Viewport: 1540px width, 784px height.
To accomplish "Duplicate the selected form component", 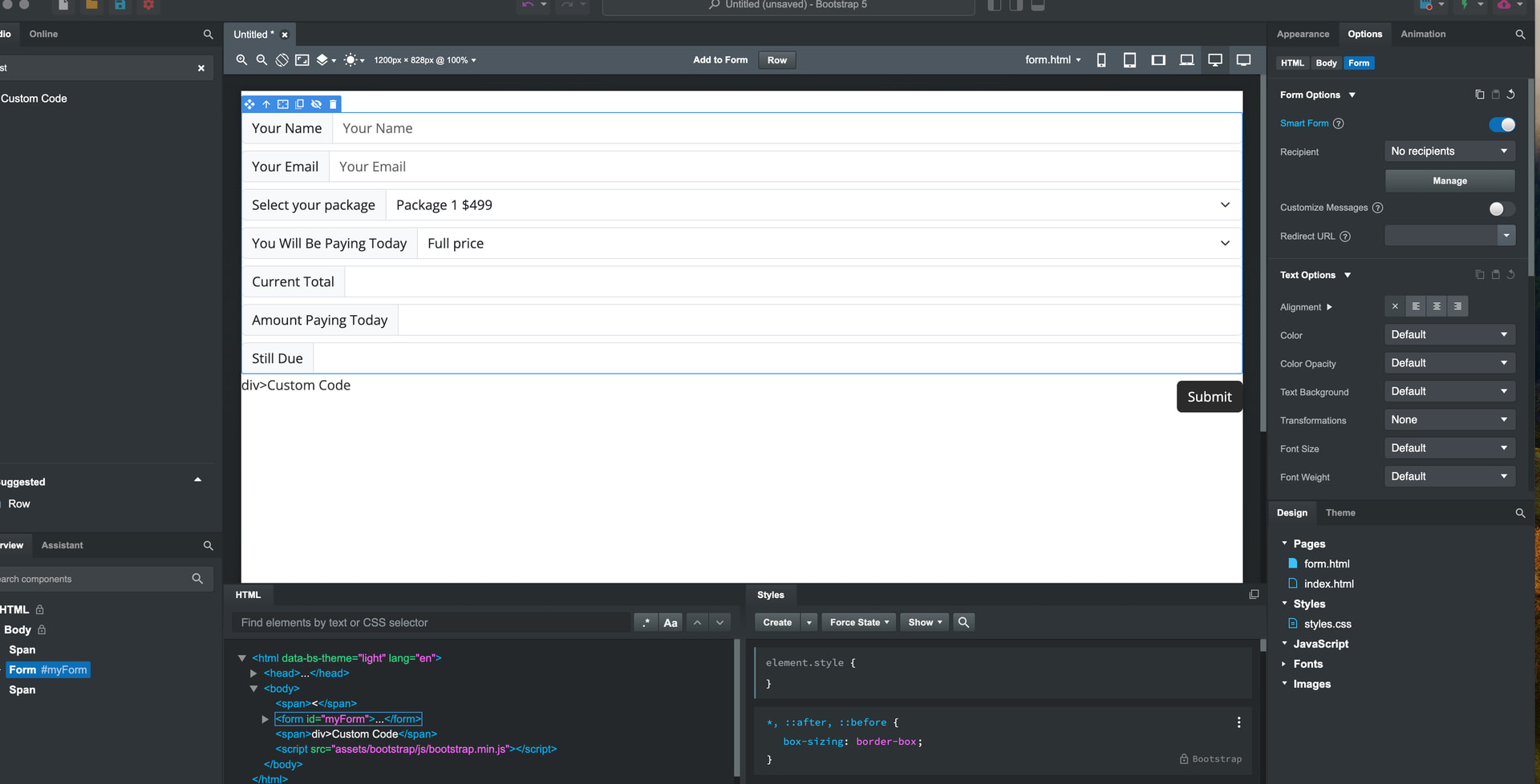I will pos(299,104).
